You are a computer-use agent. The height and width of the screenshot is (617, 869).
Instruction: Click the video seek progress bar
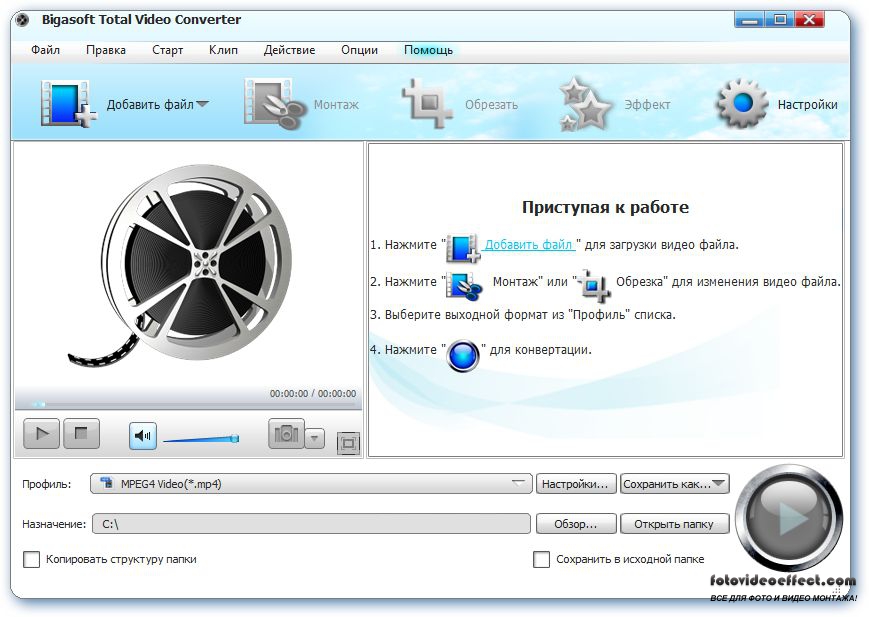pos(188,404)
